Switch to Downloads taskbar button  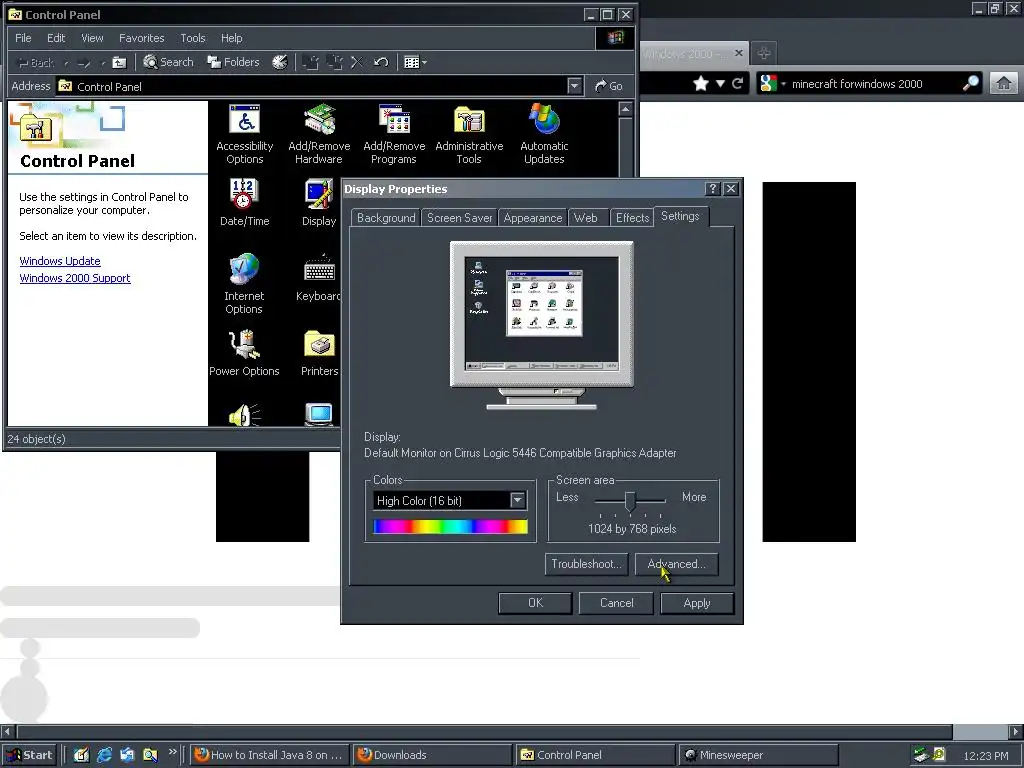pyautogui.click(x=433, y=755)
